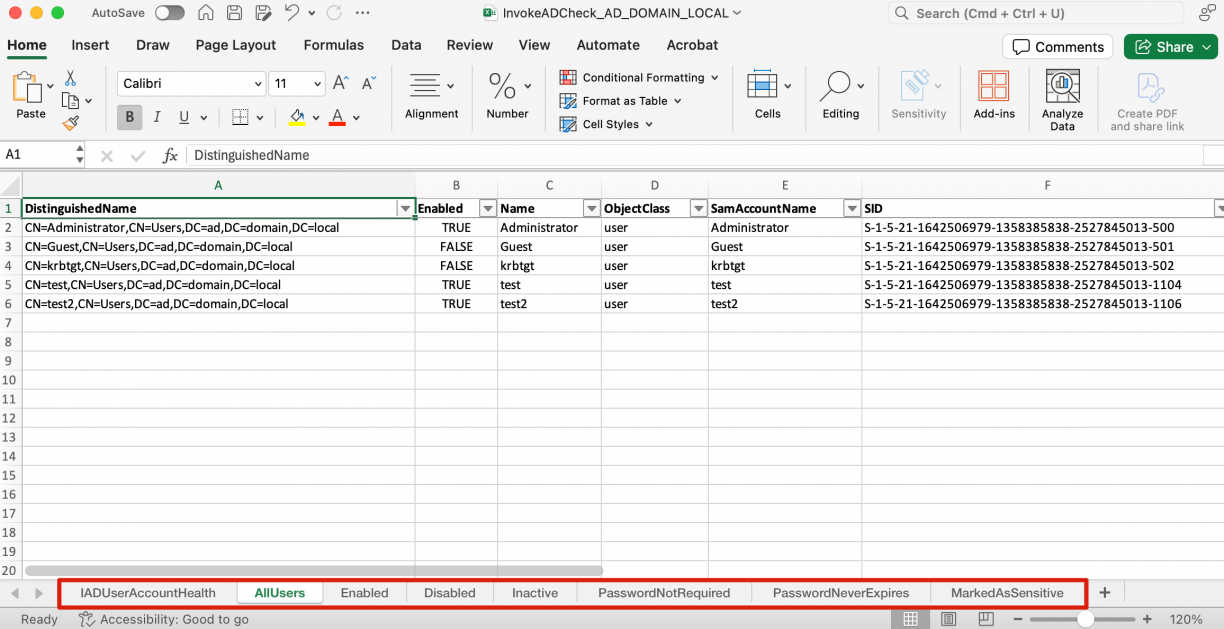The width and height of the screenshot is (1224, 629).
Task: Open the Formulas ribbon tab
Action: click(x=334, y=45)
